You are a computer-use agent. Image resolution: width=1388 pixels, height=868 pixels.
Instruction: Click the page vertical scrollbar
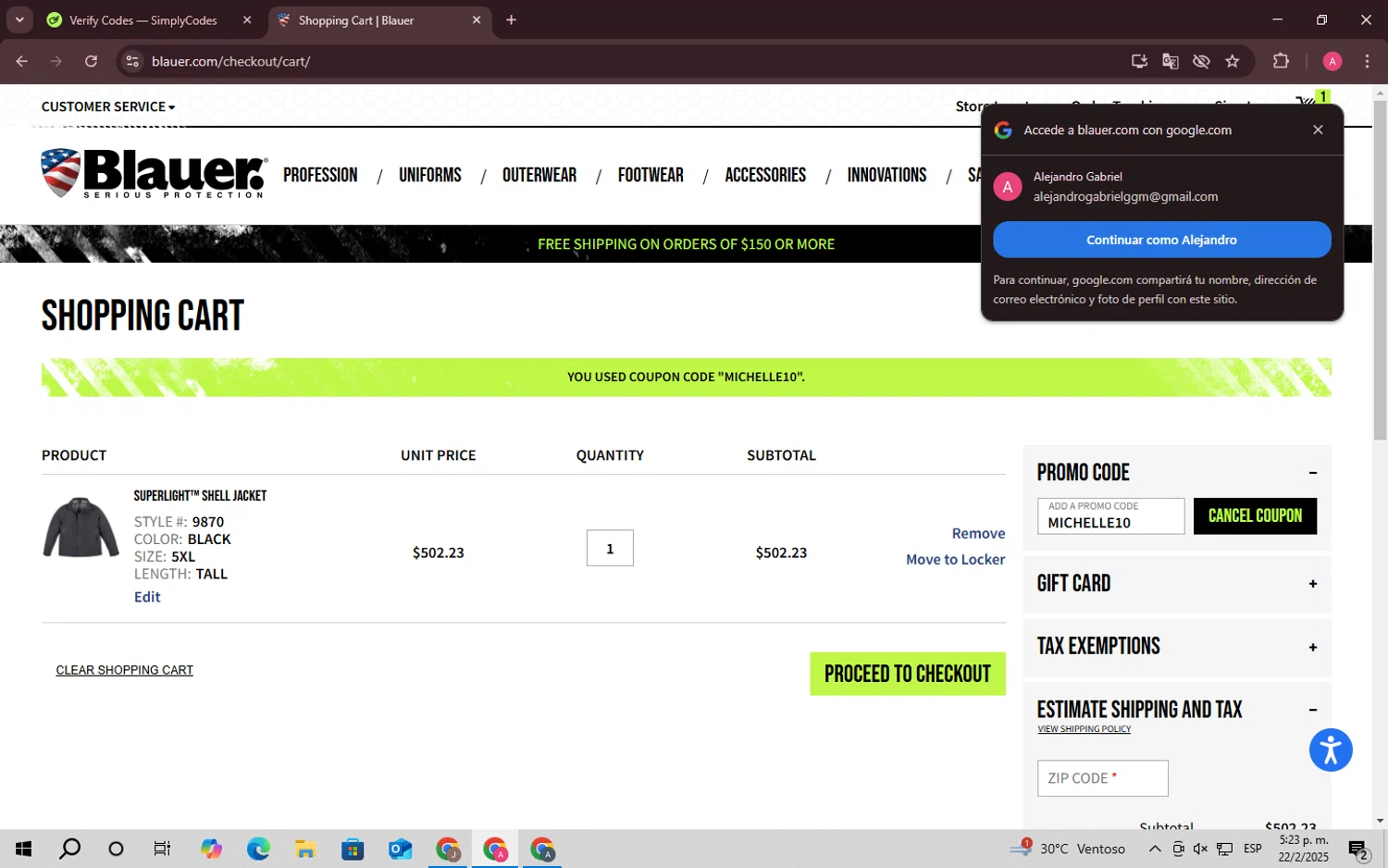[1380, 268]
